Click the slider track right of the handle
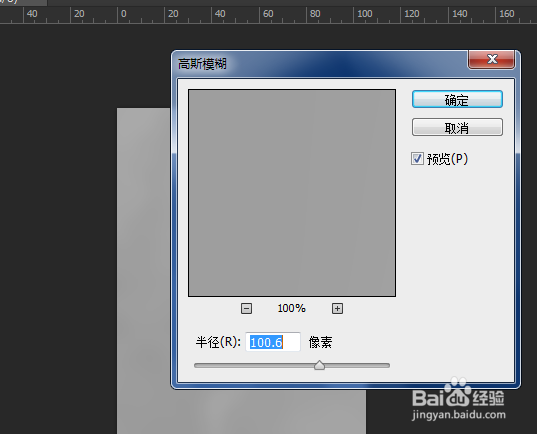This screenshot has width=537, height=434. (357, 365)
